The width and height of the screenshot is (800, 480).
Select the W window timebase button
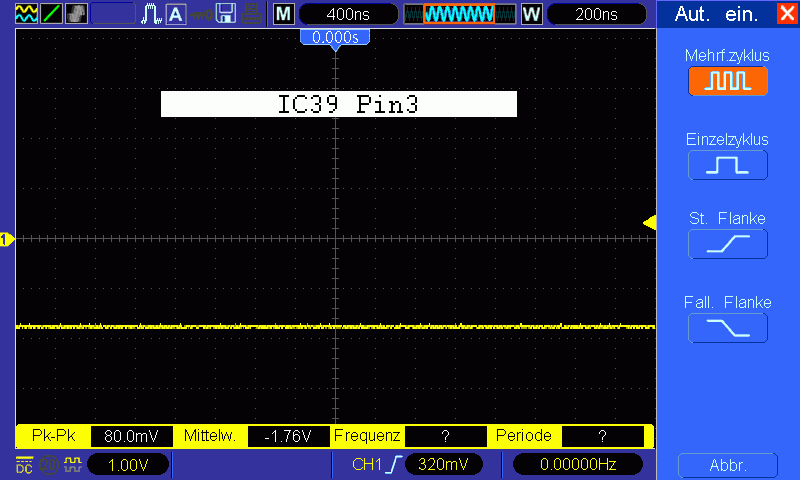532,14
